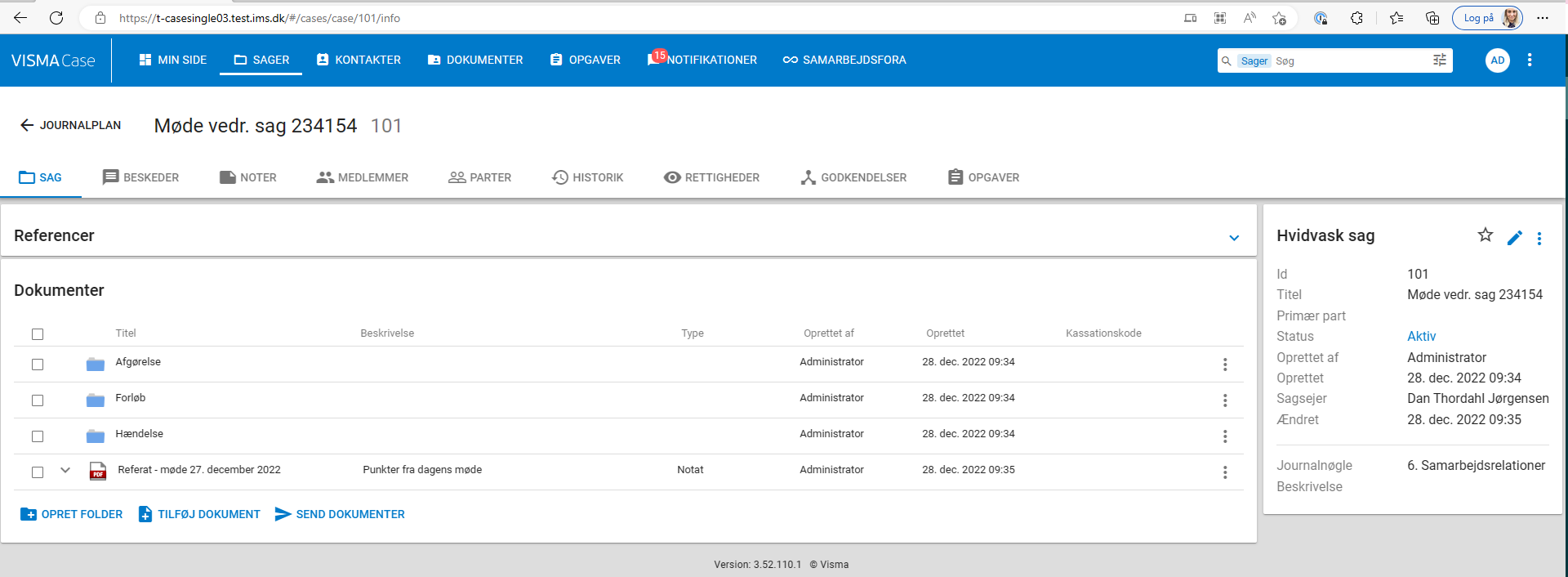Switch to the Rettigheder tab
This screenshot has width=1568, height=577.
(712, 177)
